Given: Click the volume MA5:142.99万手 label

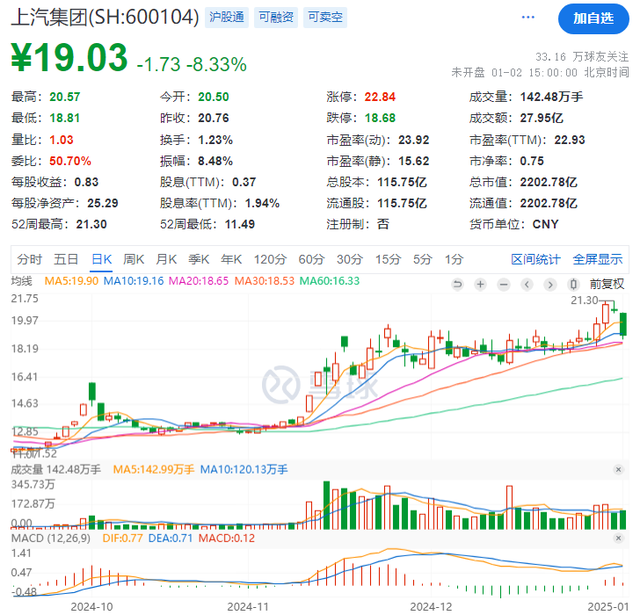Looking at the screenshot, I should [x=153, y=470].
